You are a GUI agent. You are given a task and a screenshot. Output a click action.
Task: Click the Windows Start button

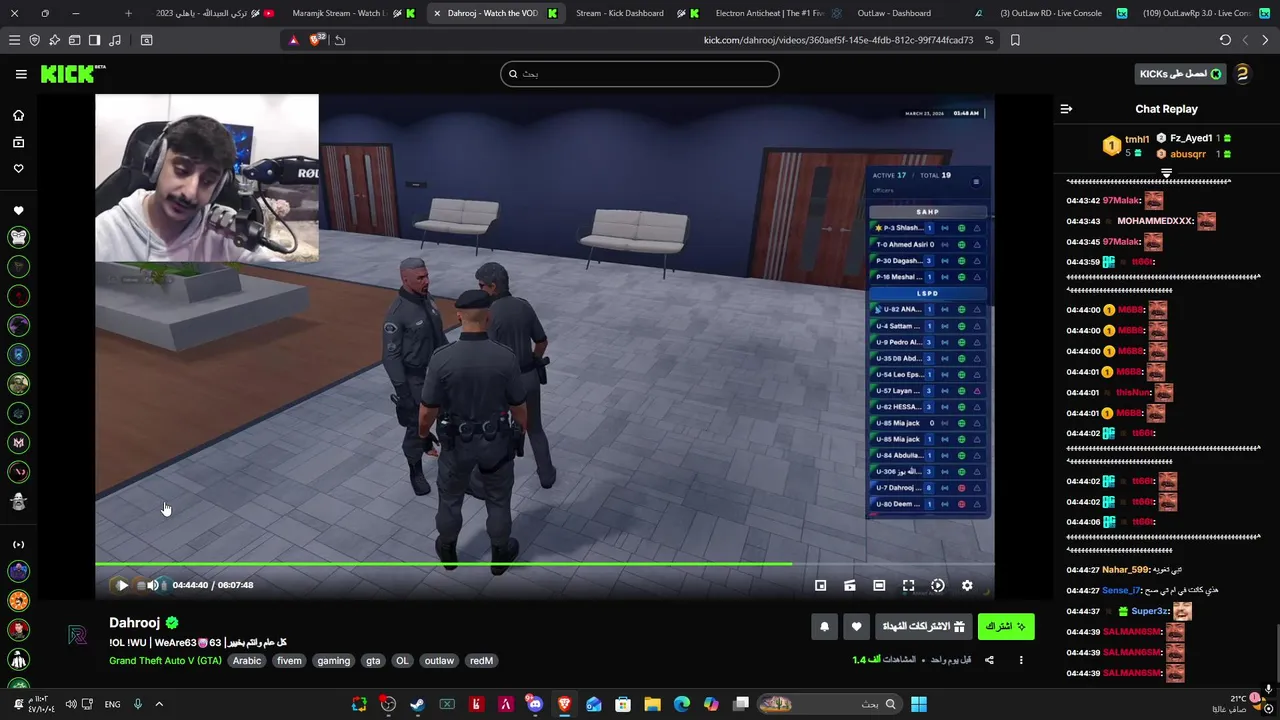coord(918,704)
